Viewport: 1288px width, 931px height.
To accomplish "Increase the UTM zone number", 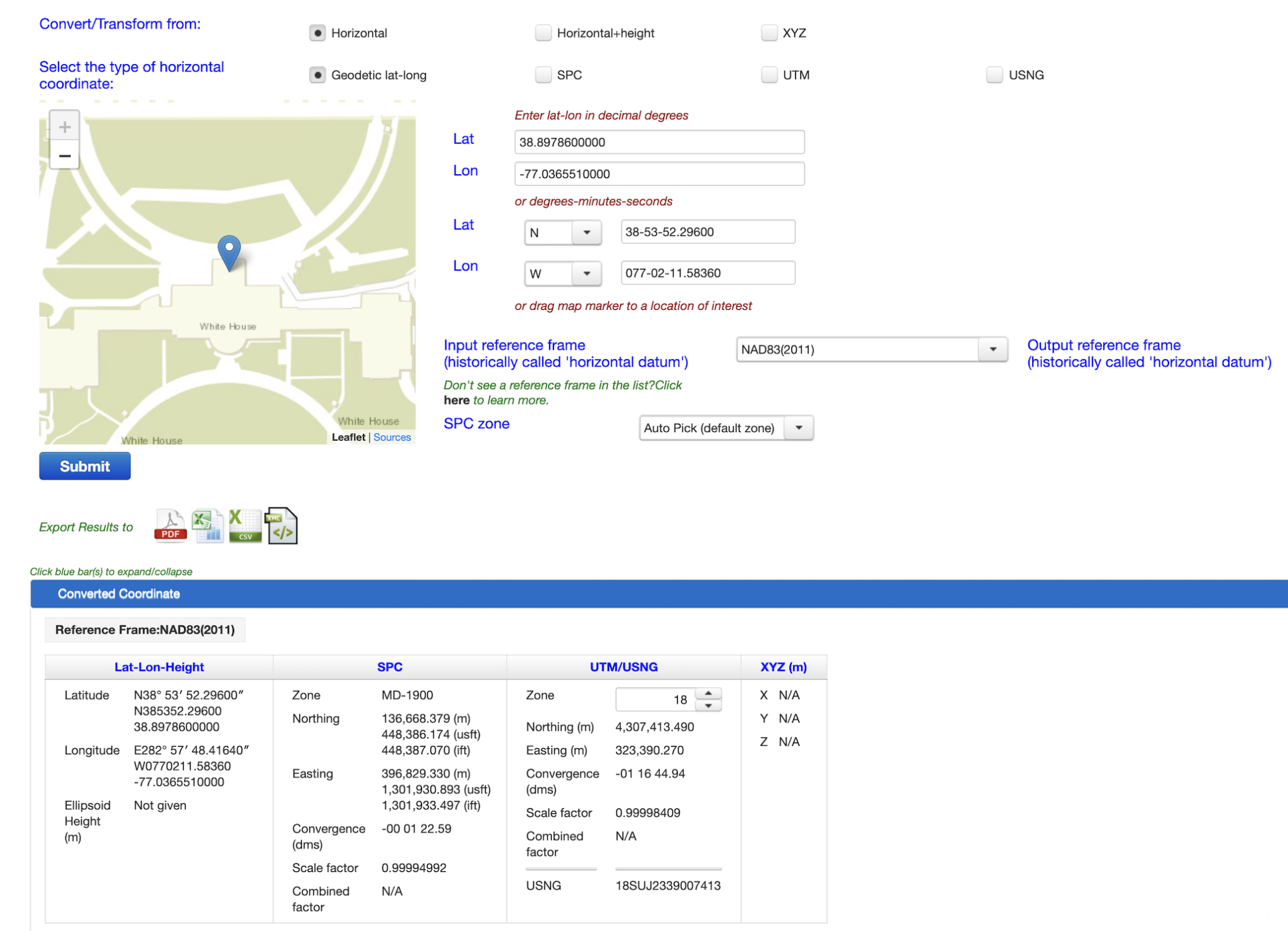I will point(709,693).
